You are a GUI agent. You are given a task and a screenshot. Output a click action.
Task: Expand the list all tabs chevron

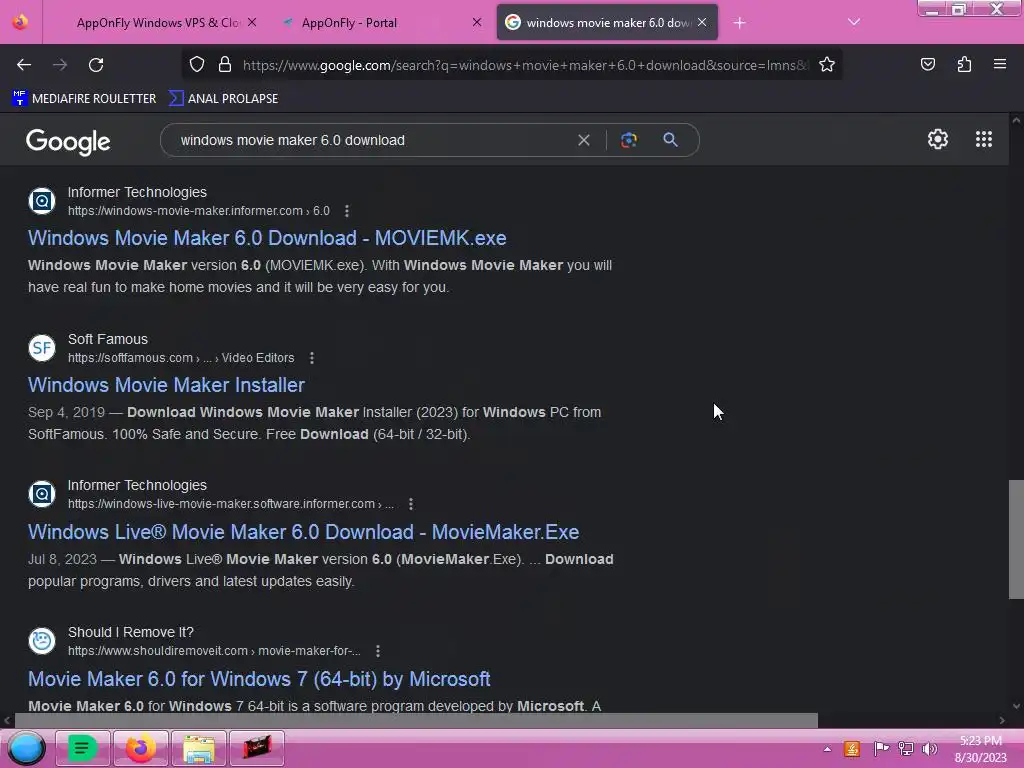(x=854, y=22)
